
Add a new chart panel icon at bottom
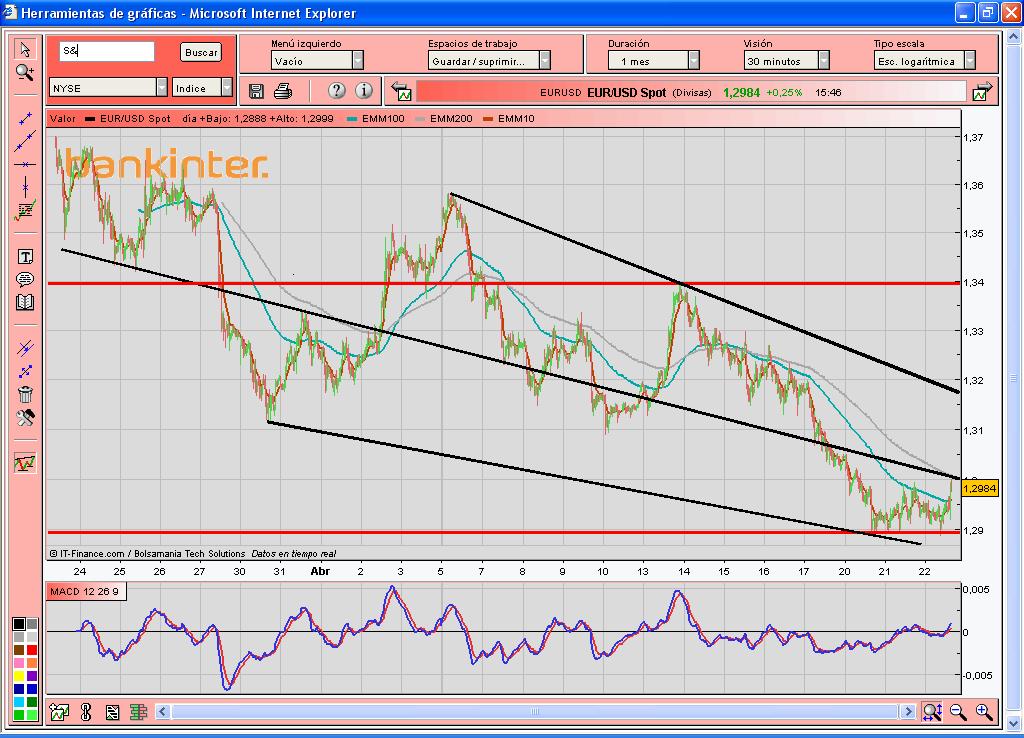pyautogui.click(x=59, y=712)
